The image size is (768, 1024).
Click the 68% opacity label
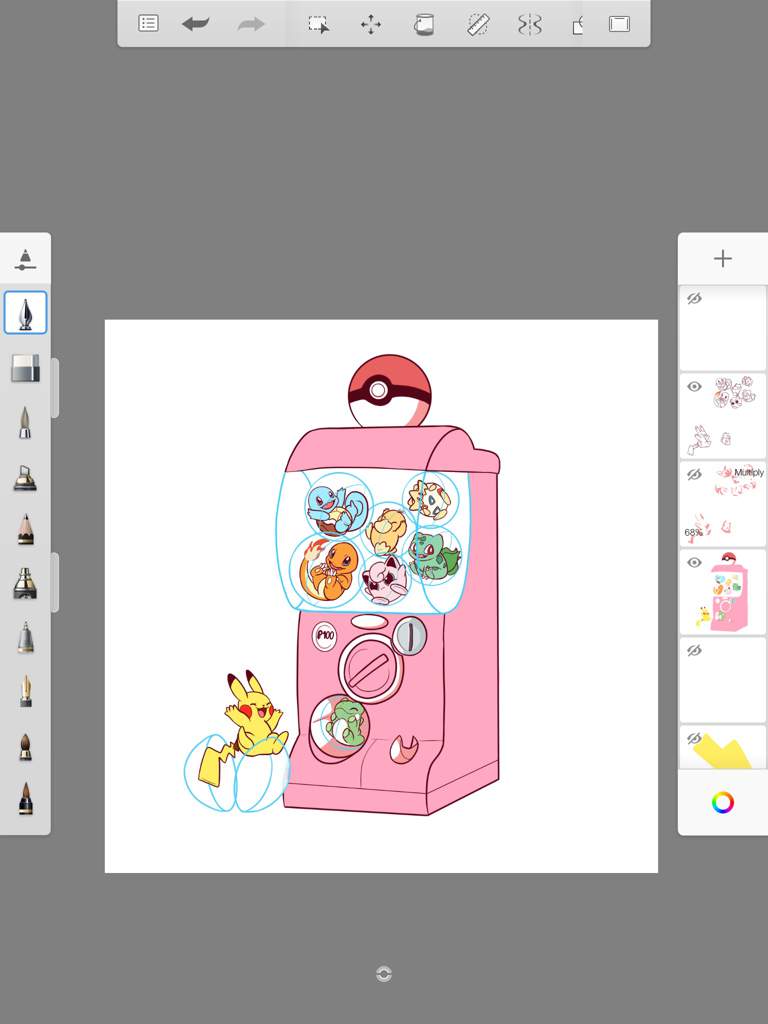click(x=692, y=532)
